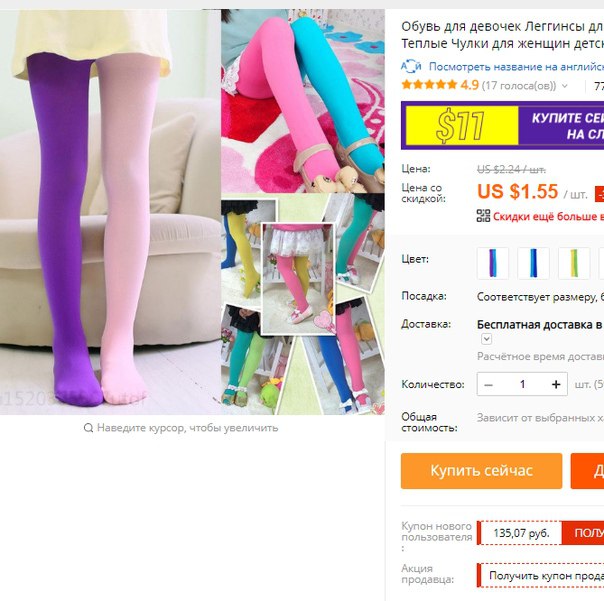Click the main purple and pink tights image
The width and height of the screenshot is (604, 601).
click(x=110, y=212)
